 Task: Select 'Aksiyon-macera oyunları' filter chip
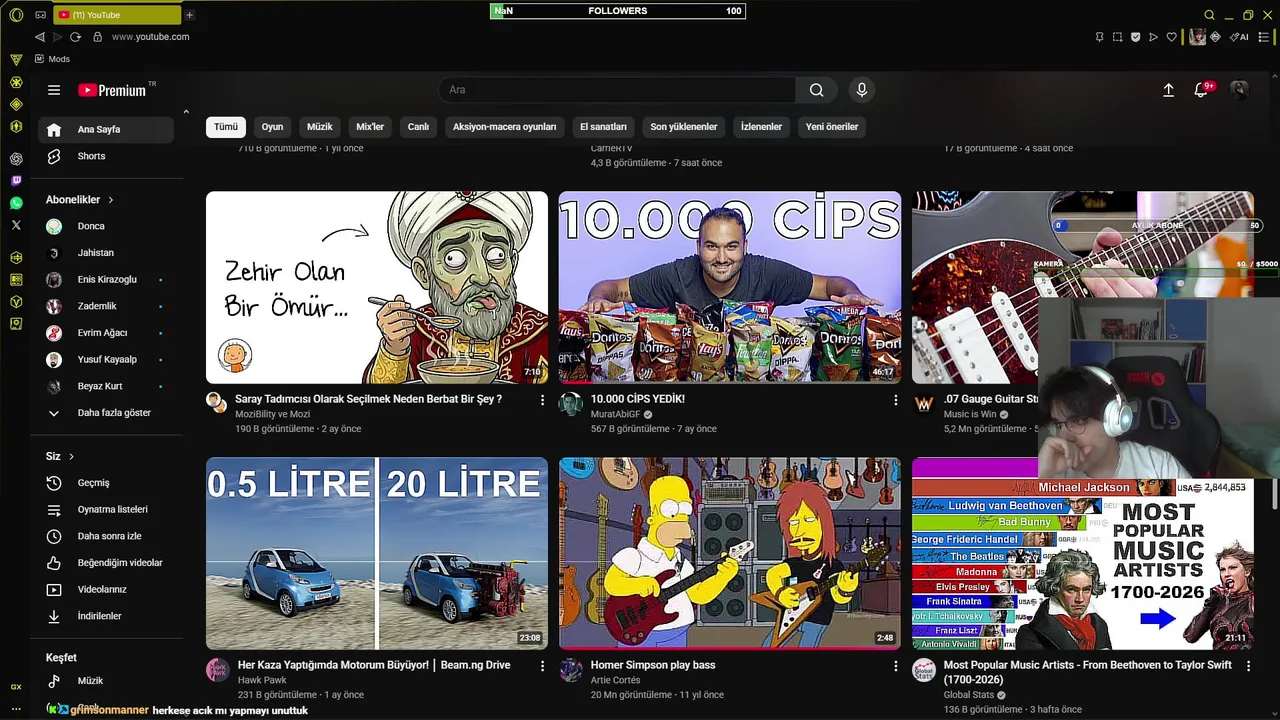[504, 127]
